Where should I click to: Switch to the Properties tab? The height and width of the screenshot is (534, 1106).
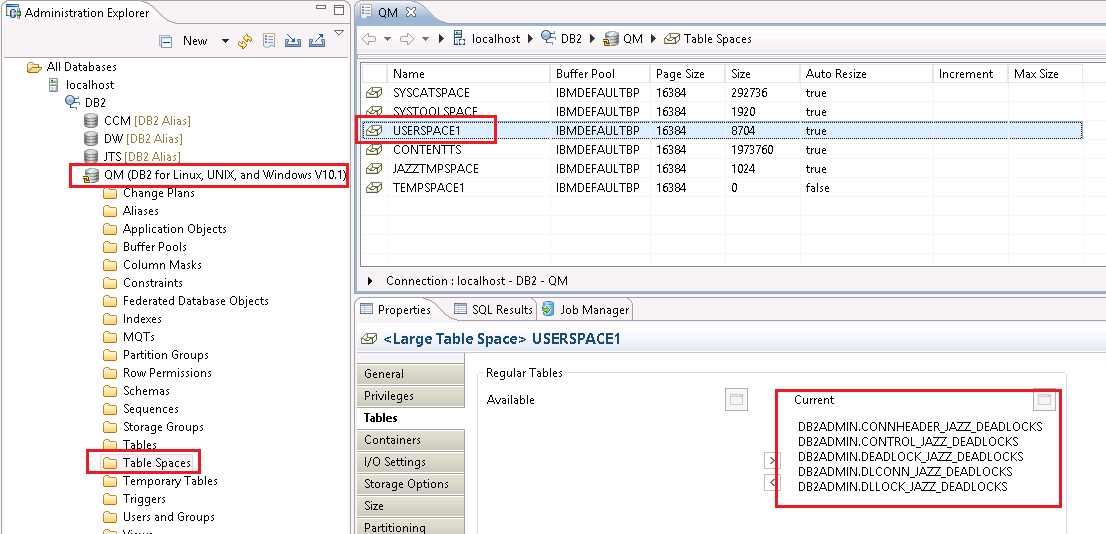click(396, 309)
